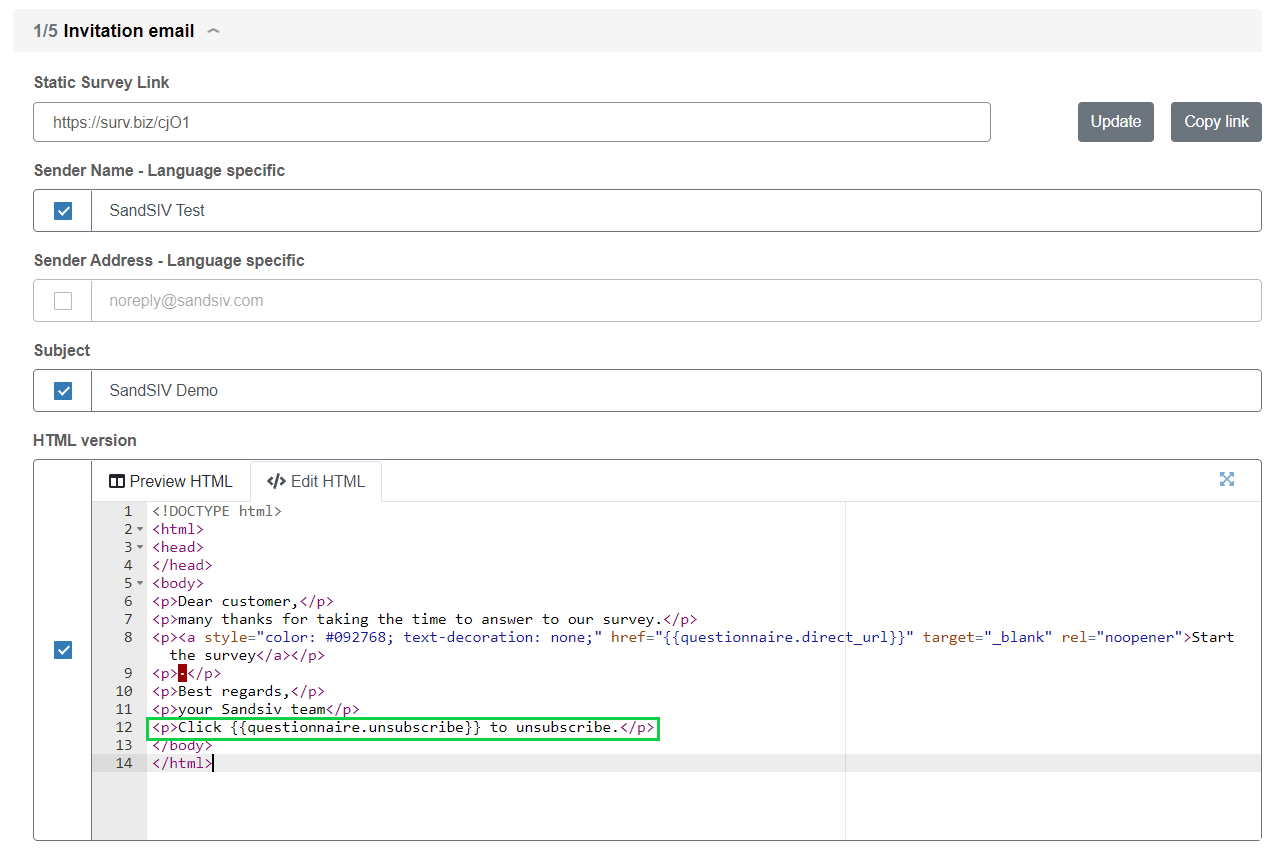Toggle the HTML version checkbox
The height and width of the screenshot is (854, 1282).
tap(63, 651)
